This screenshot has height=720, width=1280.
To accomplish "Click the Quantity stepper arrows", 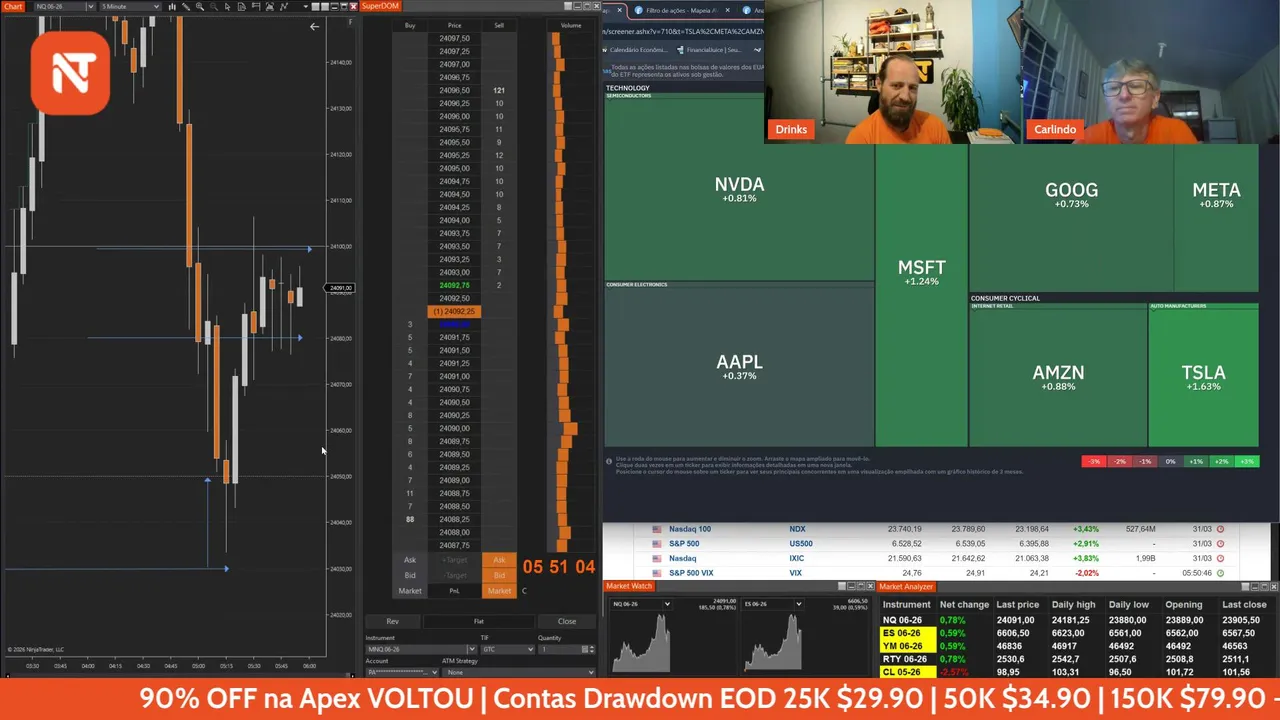I will 592,649.
